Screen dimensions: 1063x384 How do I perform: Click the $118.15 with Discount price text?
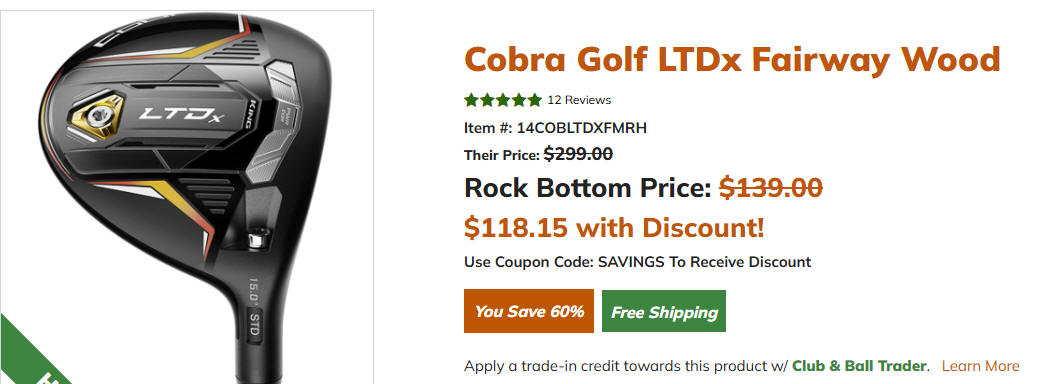coord(614,227)
